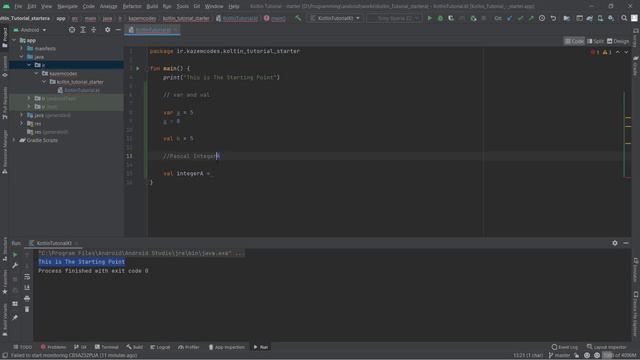Click the pin tab icon in Run panel
The image size is (640, 360).
(x=15, y=318)
